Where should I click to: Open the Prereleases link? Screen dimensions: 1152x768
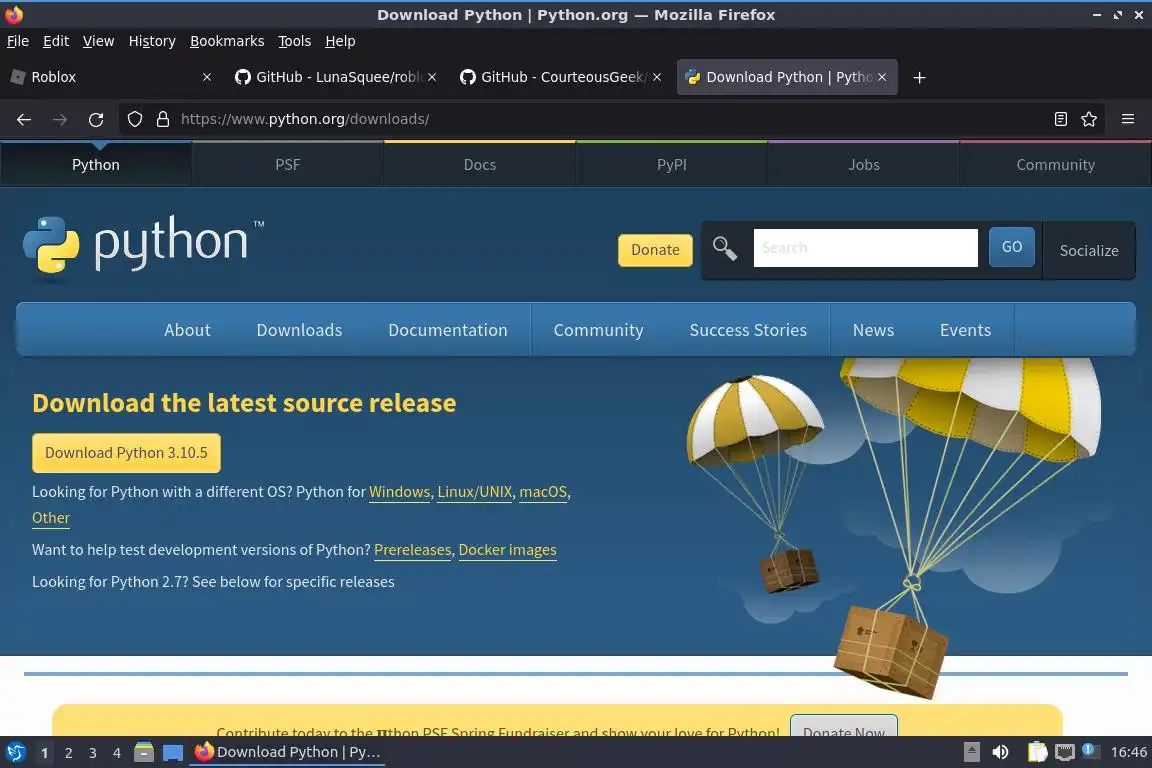[413, 550]
